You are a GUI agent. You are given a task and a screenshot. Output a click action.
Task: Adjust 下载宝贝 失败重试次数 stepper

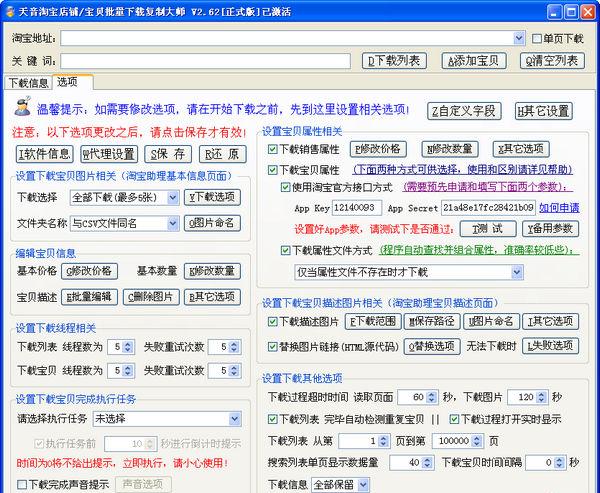tap(234, 371)
